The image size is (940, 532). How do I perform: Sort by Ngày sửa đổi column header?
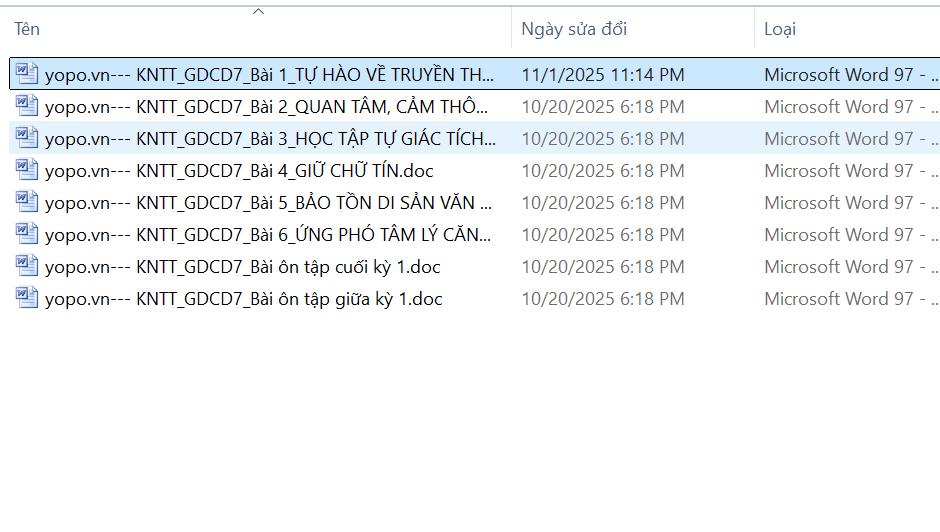[574, 29]
